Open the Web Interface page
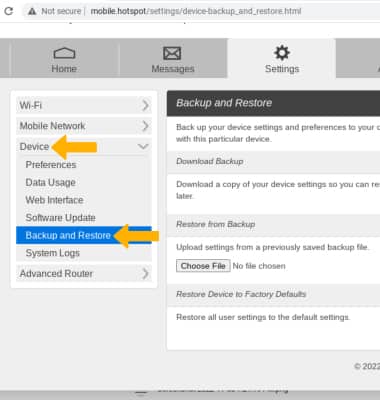 [x=54, y=200]
